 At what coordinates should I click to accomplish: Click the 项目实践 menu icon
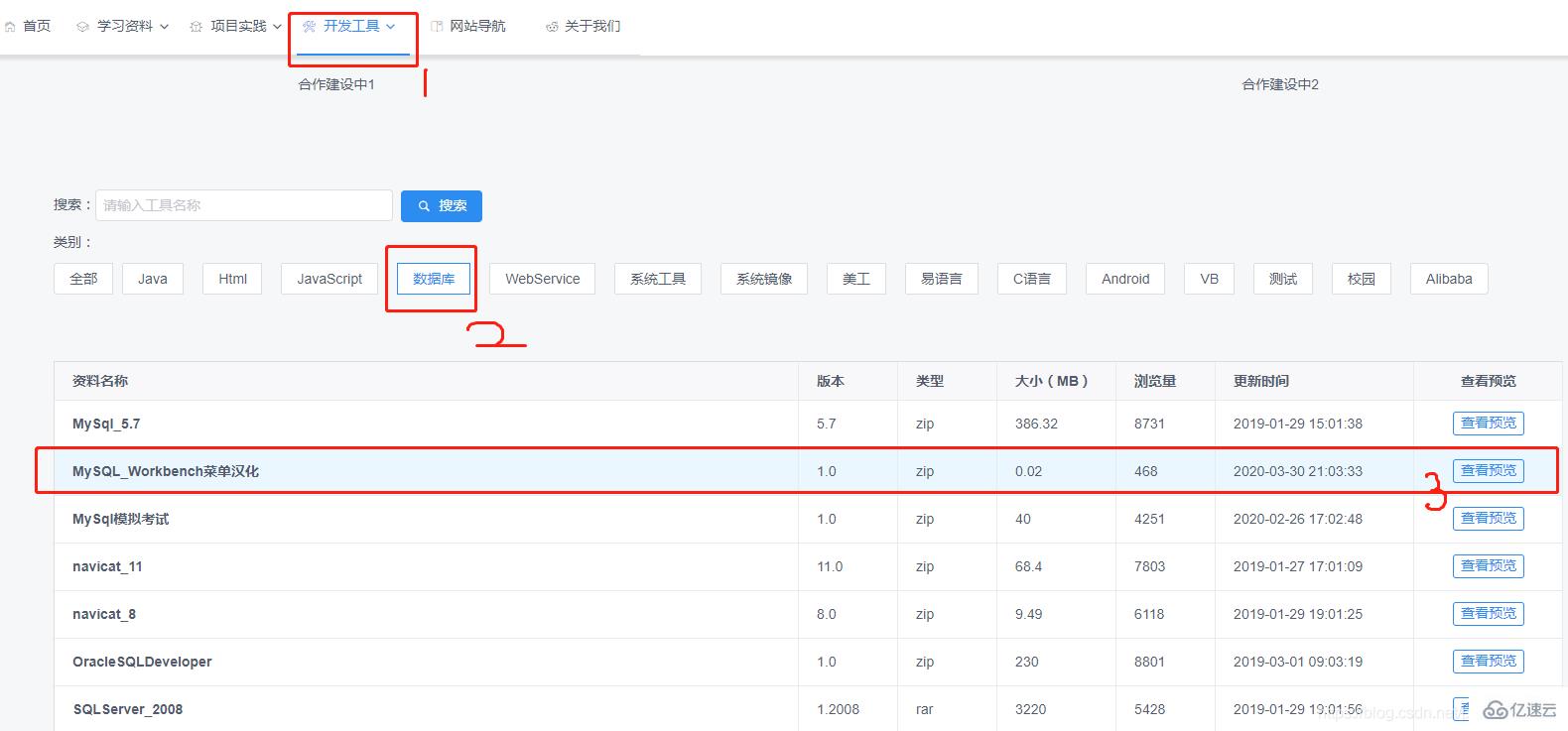(196, 27)
